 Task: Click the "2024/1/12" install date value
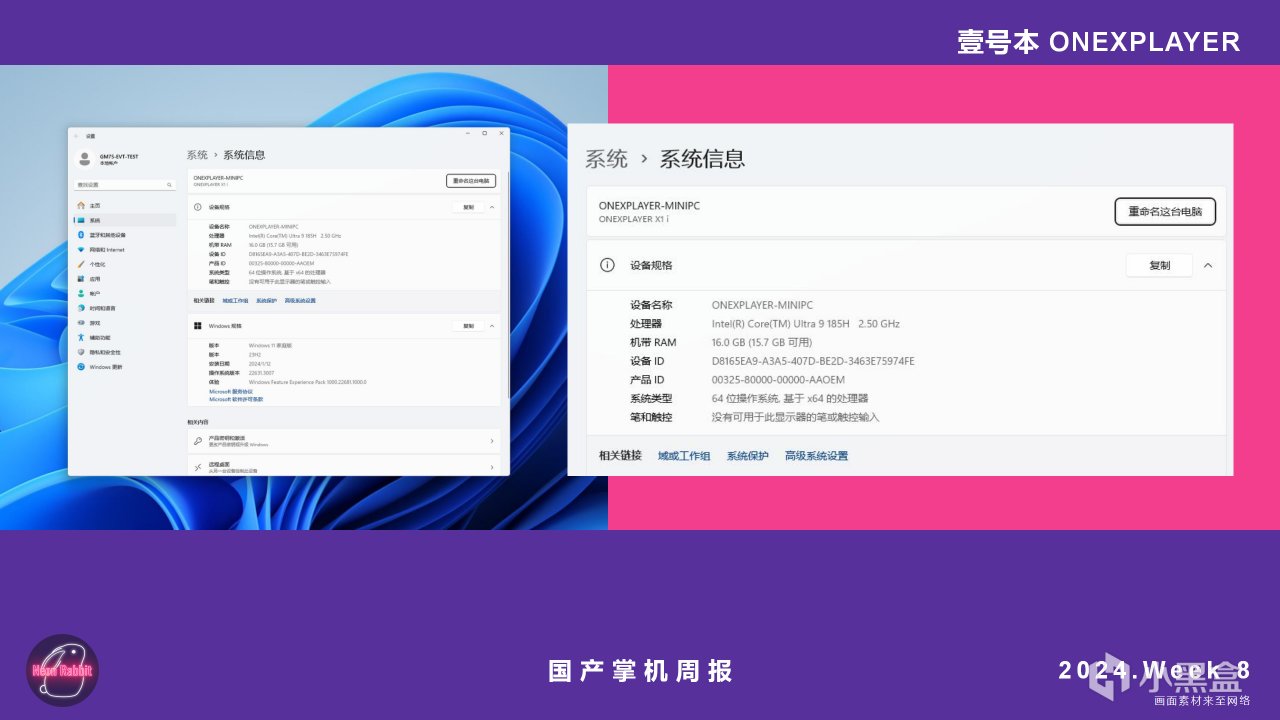(259, 363)
